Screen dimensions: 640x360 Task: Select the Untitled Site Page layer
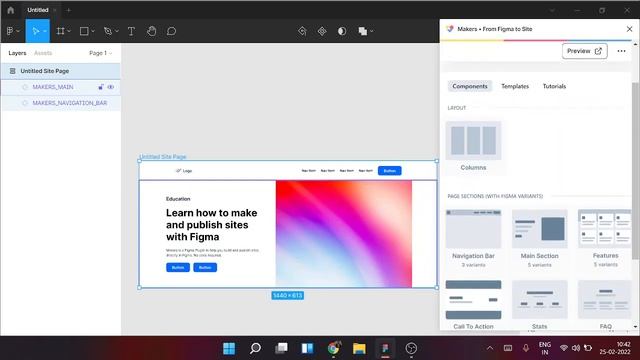click(x=60, y=71)
